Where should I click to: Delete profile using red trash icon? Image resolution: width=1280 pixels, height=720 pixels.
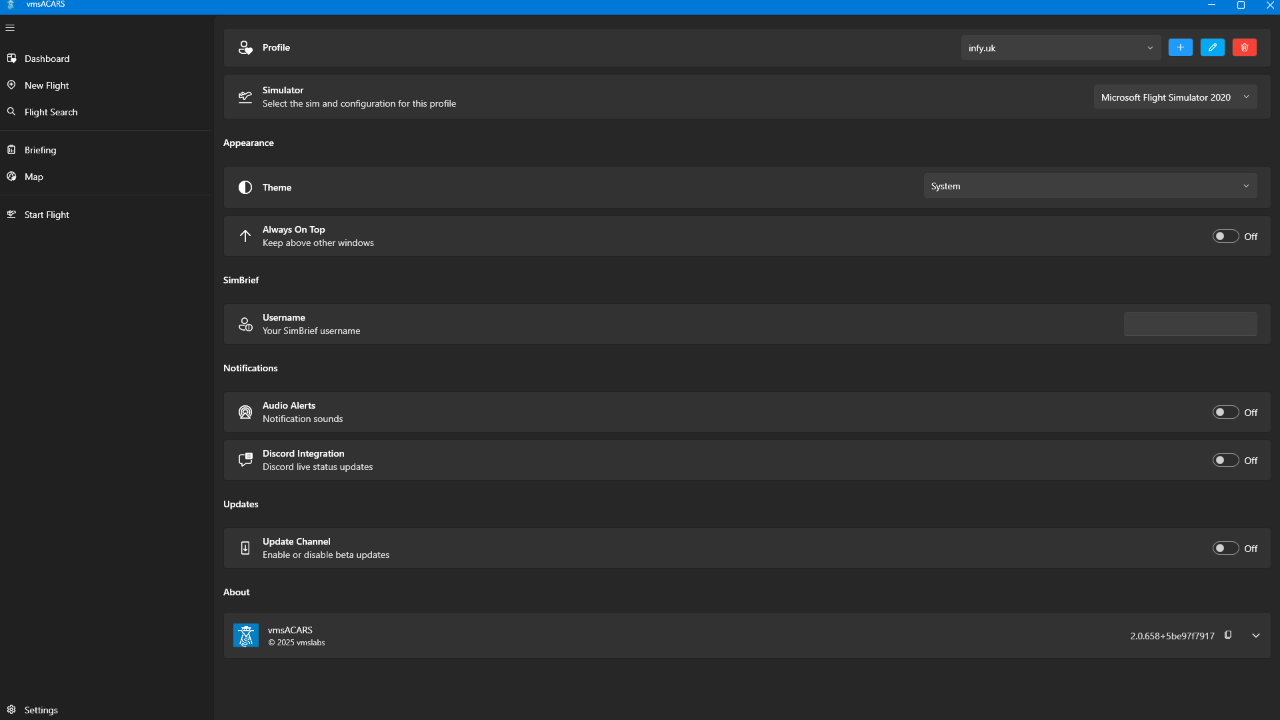point(1244,47)
